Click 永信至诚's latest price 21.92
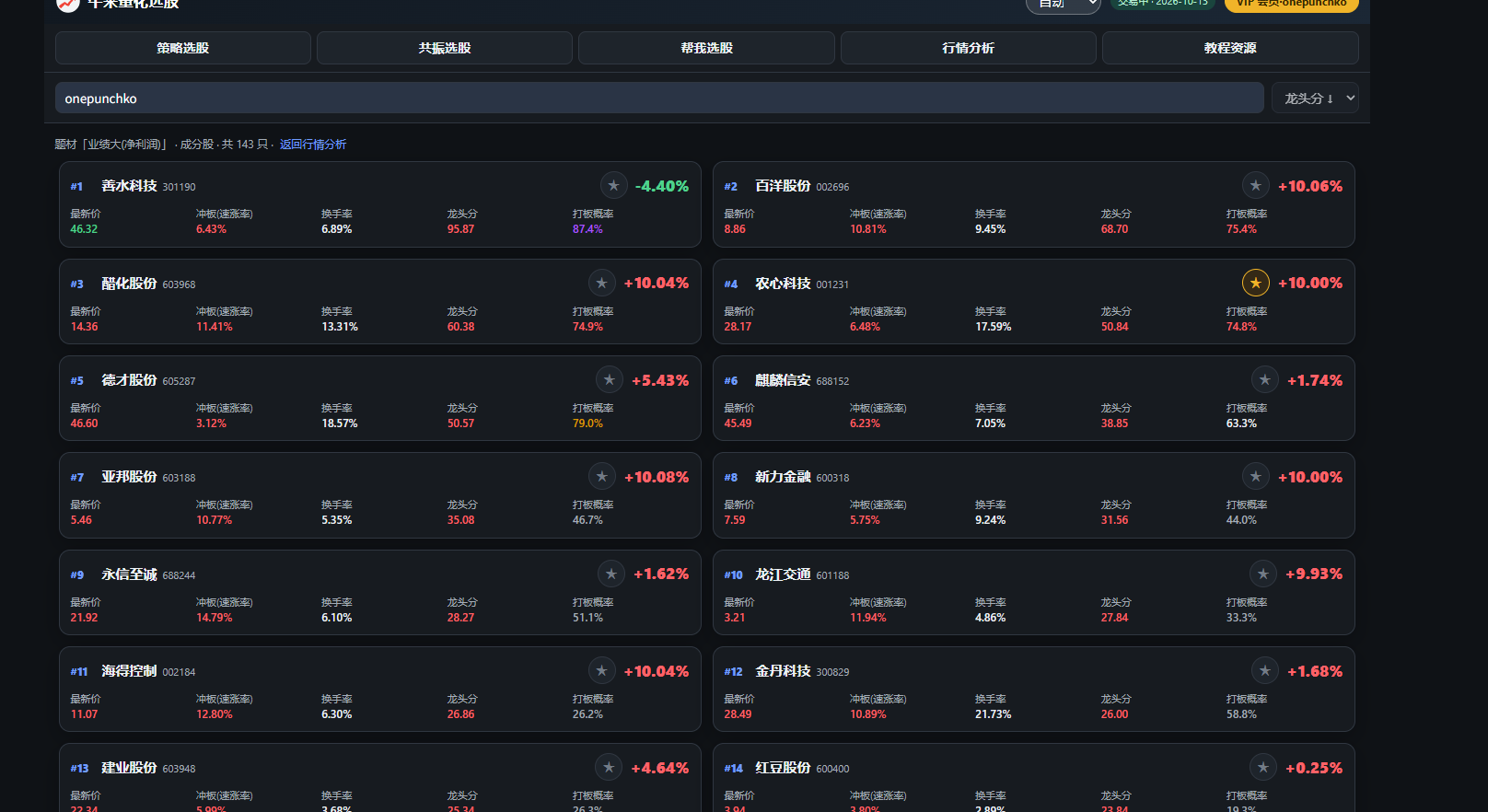 [84, 618]
